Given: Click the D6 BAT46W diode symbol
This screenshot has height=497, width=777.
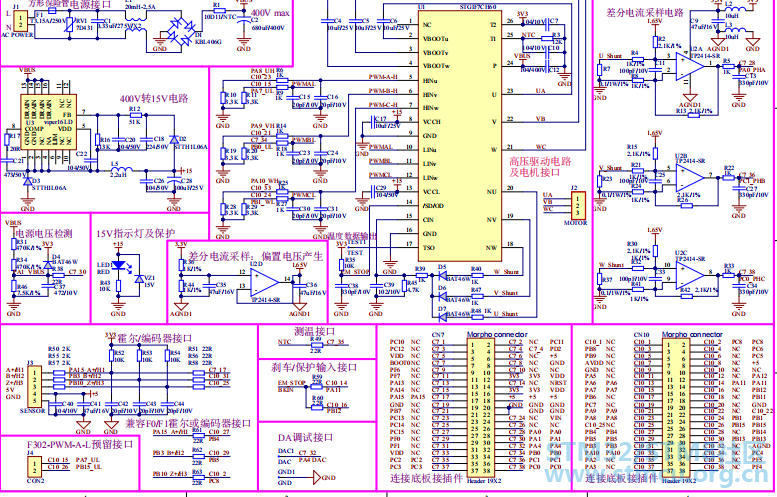Looking at the screenshot, I should [x=443, y=296].
